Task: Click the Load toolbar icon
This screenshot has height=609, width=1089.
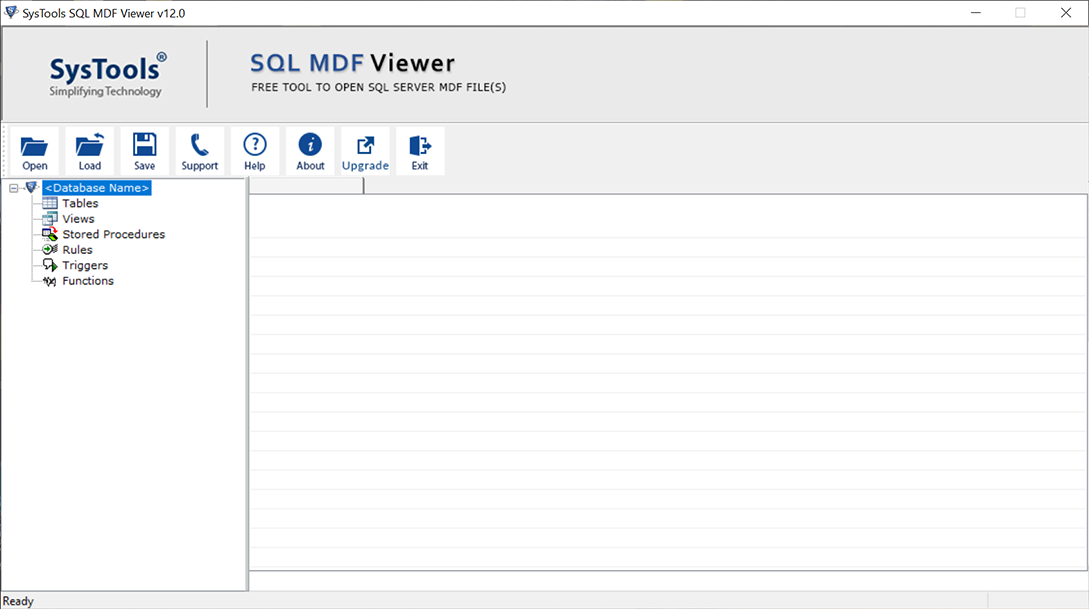Action: coord(90,151)
